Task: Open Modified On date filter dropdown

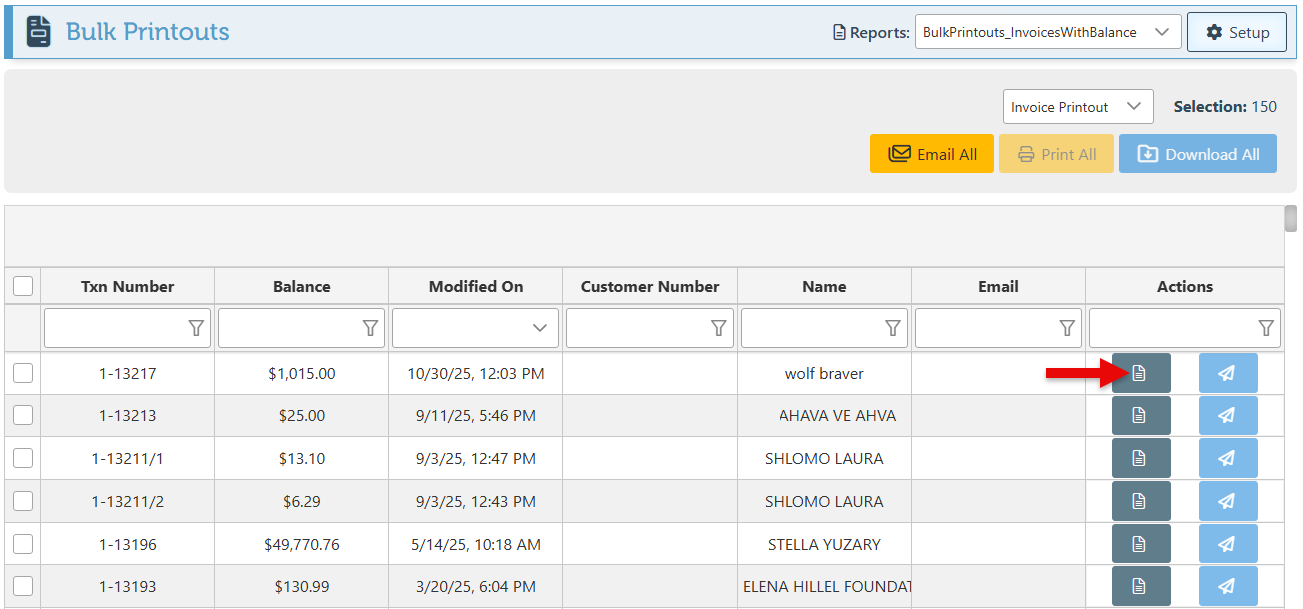Action: coord(540,328)
